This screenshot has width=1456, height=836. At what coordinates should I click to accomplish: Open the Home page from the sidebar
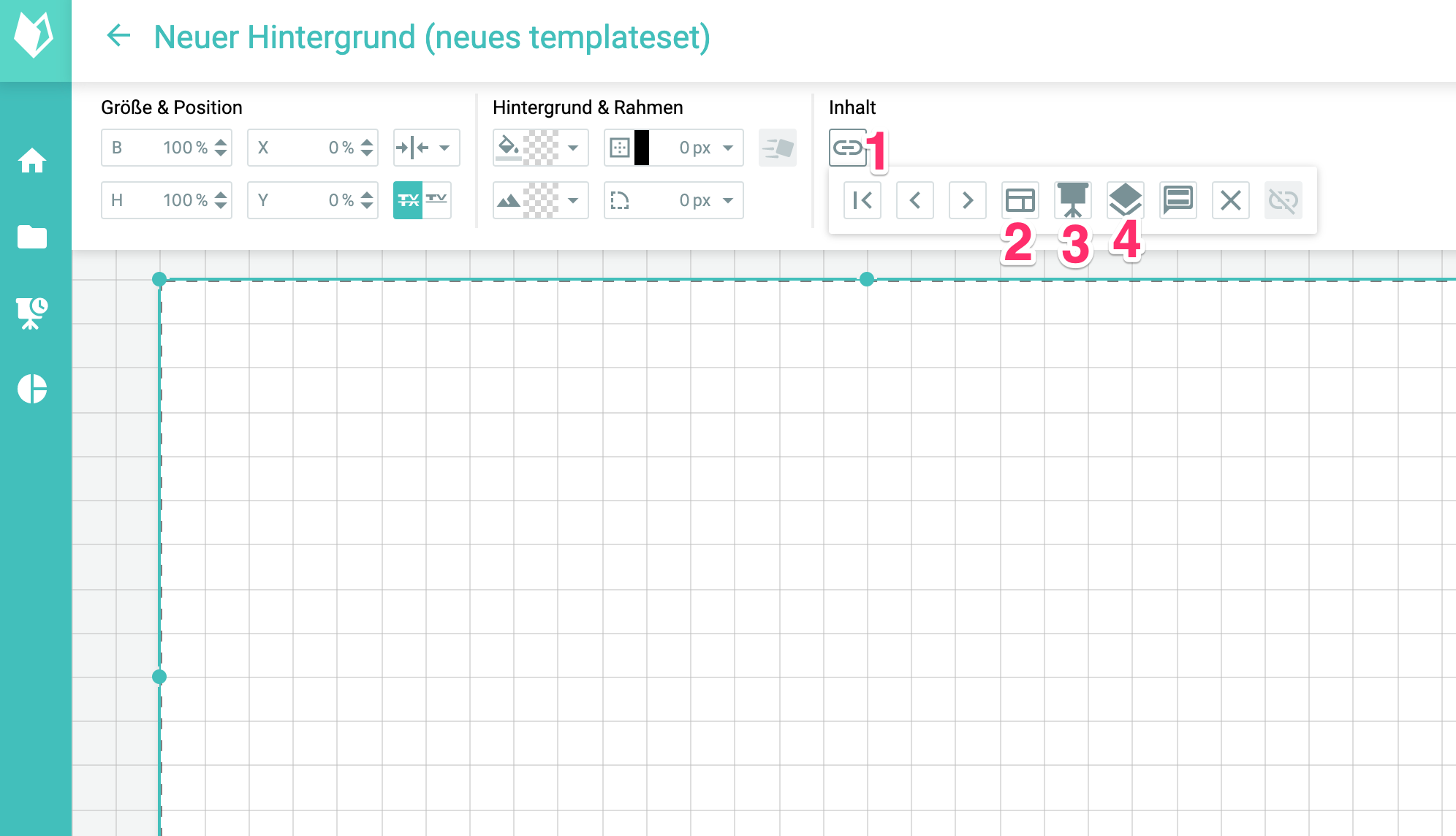(32, 160)
